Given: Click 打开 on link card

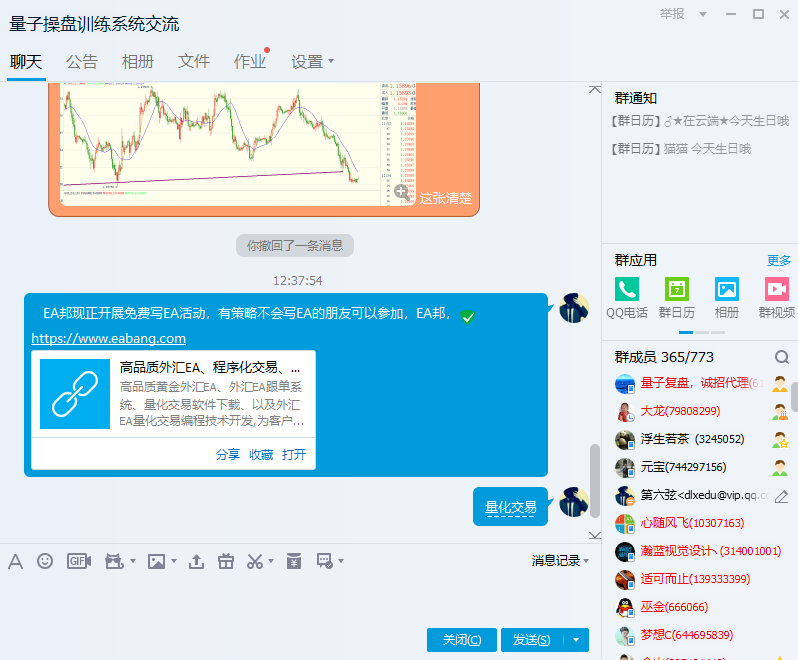Looking at the screenshot, I should coord(294,454).
